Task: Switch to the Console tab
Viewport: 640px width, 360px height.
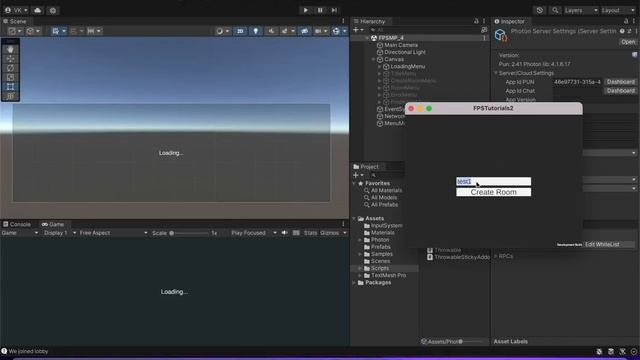Action: (x=17, y=224)
